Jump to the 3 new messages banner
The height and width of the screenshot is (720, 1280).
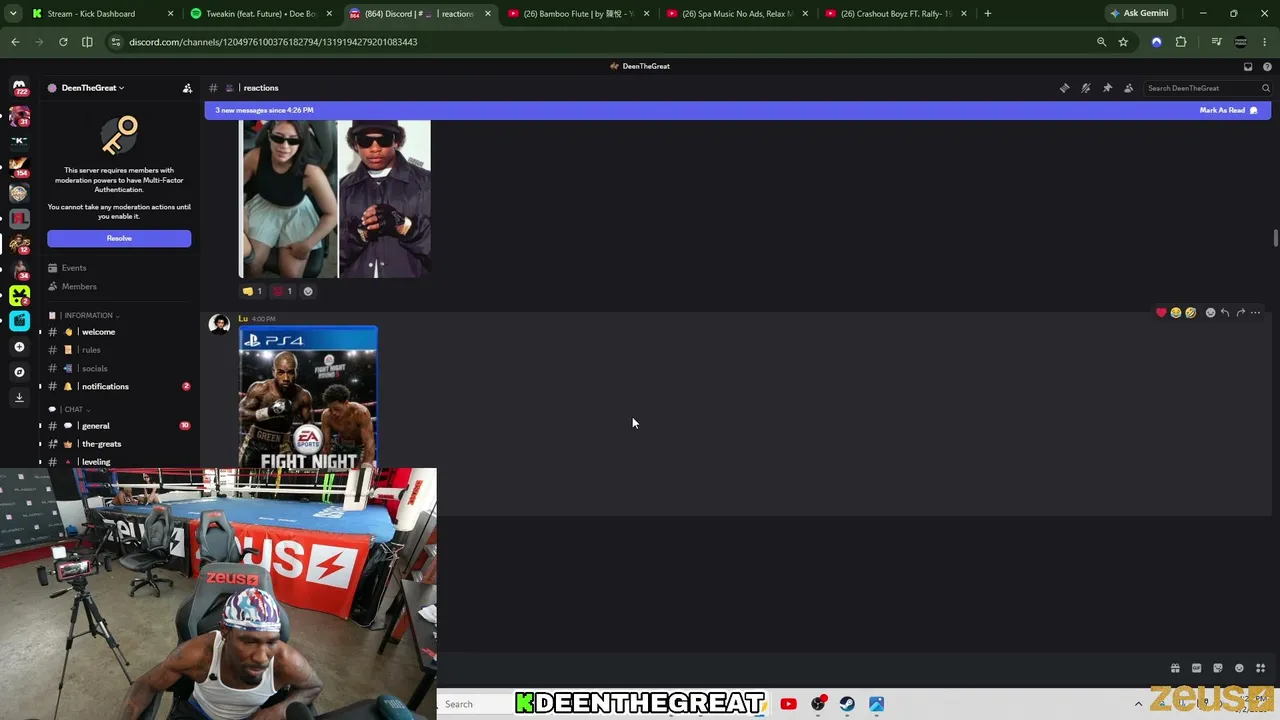tap(264, 110)
